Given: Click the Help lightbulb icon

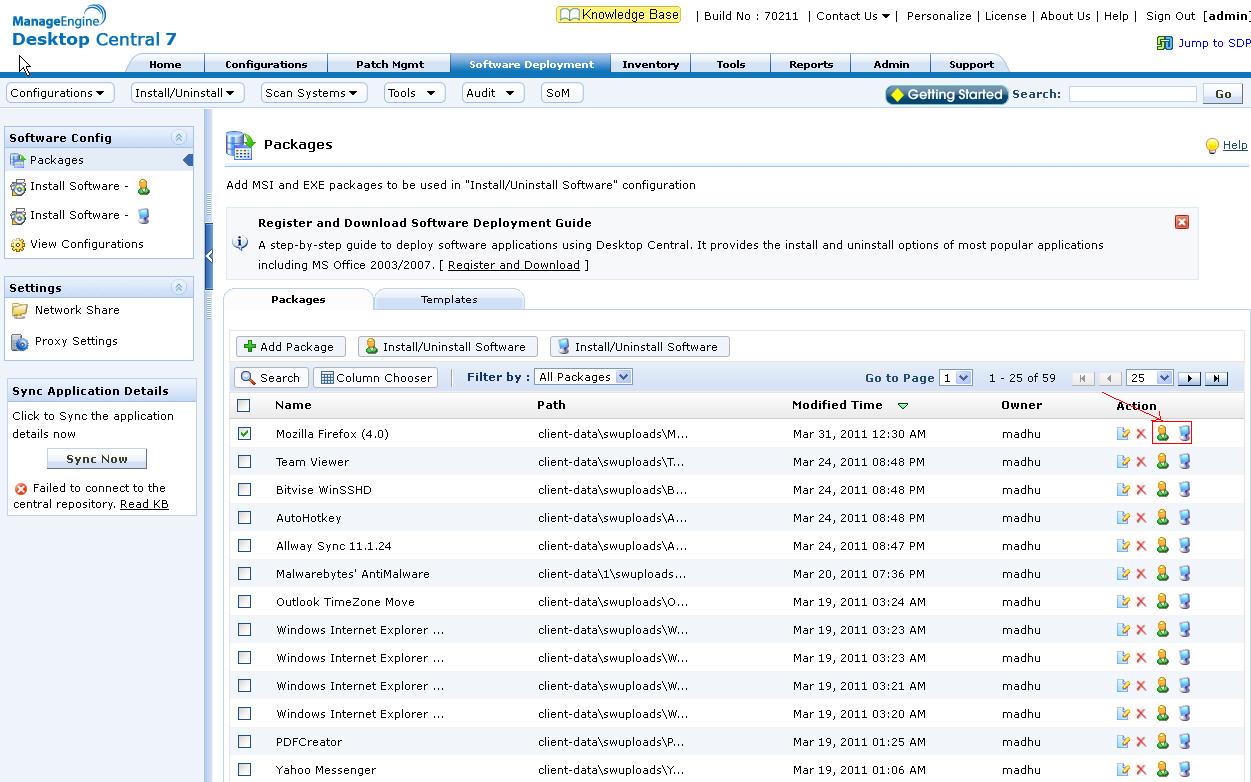Looking at the screenshot, I should coord(1212,146).
